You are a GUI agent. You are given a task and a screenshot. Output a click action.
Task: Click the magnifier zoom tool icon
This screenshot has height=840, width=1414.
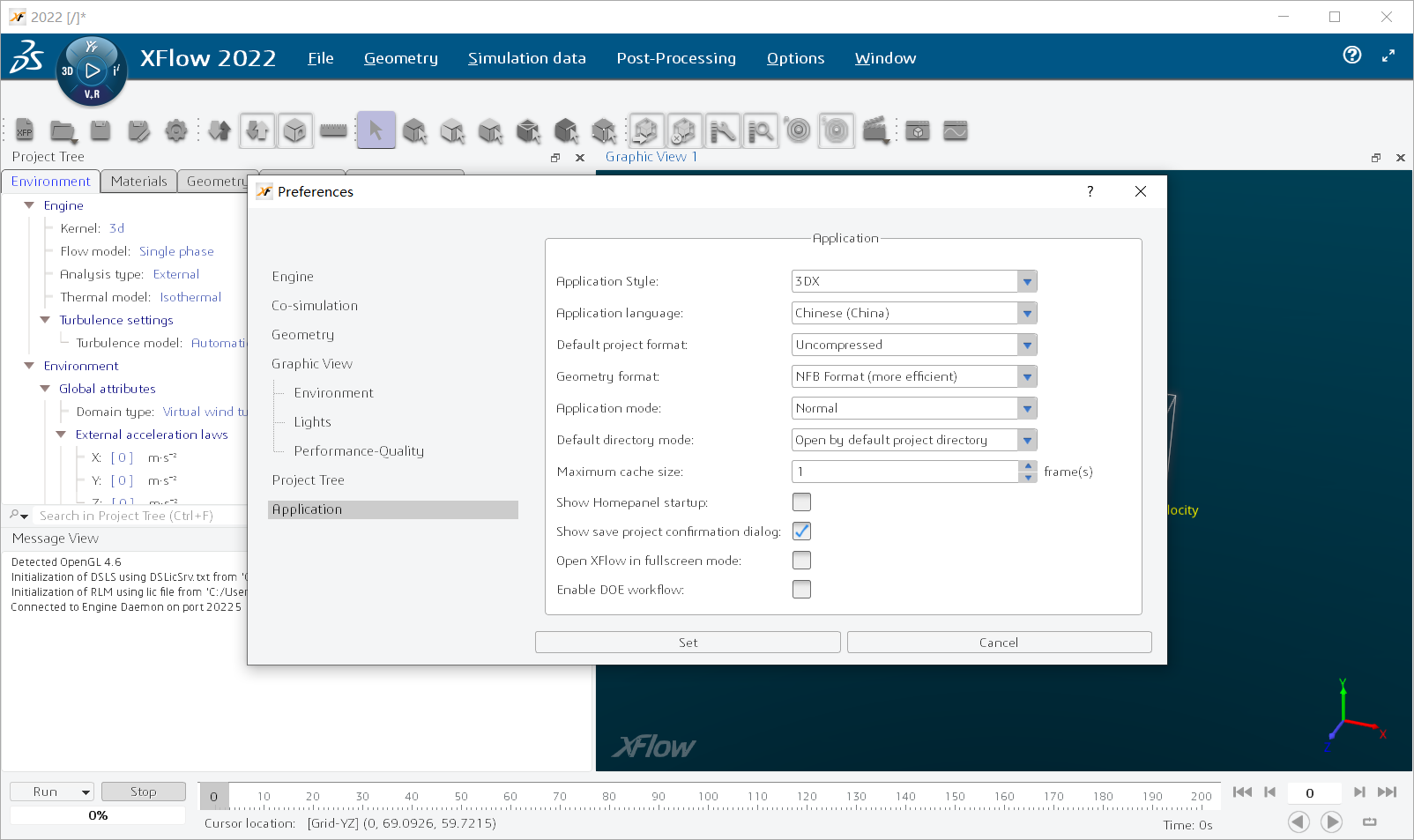(x=760, y=130)
